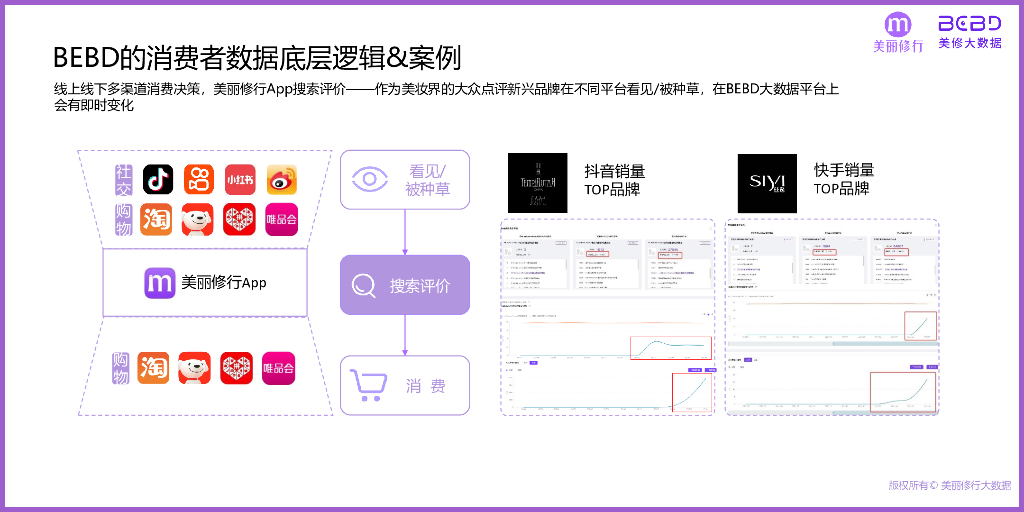Click the 社交 vertical label tag
This screenshot has height=512, width=1024.
(x=123, y=180)
